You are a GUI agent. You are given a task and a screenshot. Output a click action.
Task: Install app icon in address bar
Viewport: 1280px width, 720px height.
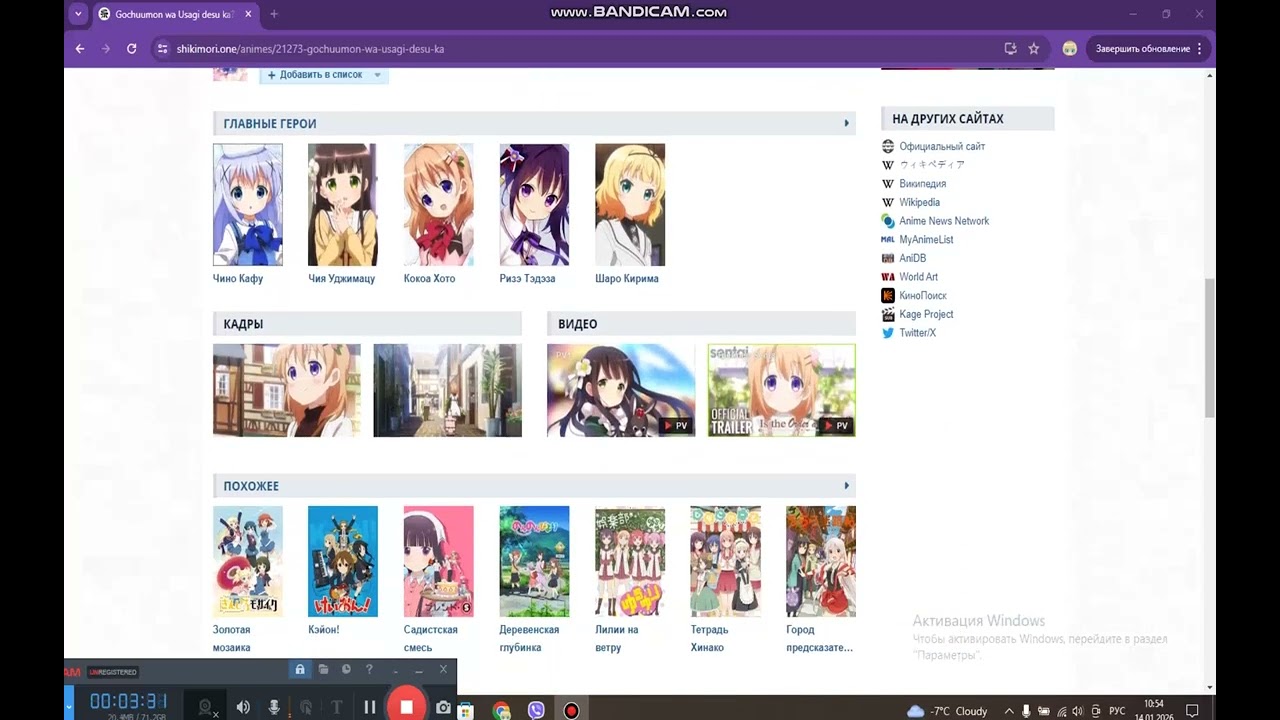point(1010,48)
